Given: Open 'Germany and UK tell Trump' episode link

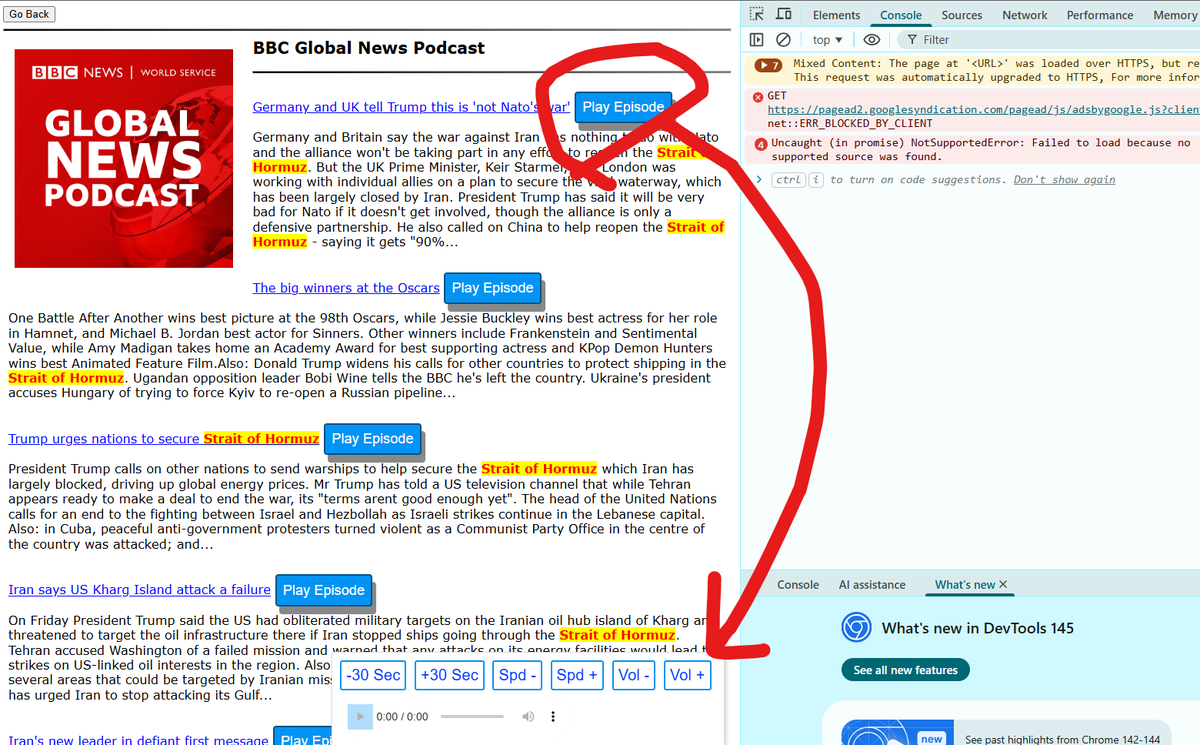Looking at the screenshot, I should coord(411,107).
